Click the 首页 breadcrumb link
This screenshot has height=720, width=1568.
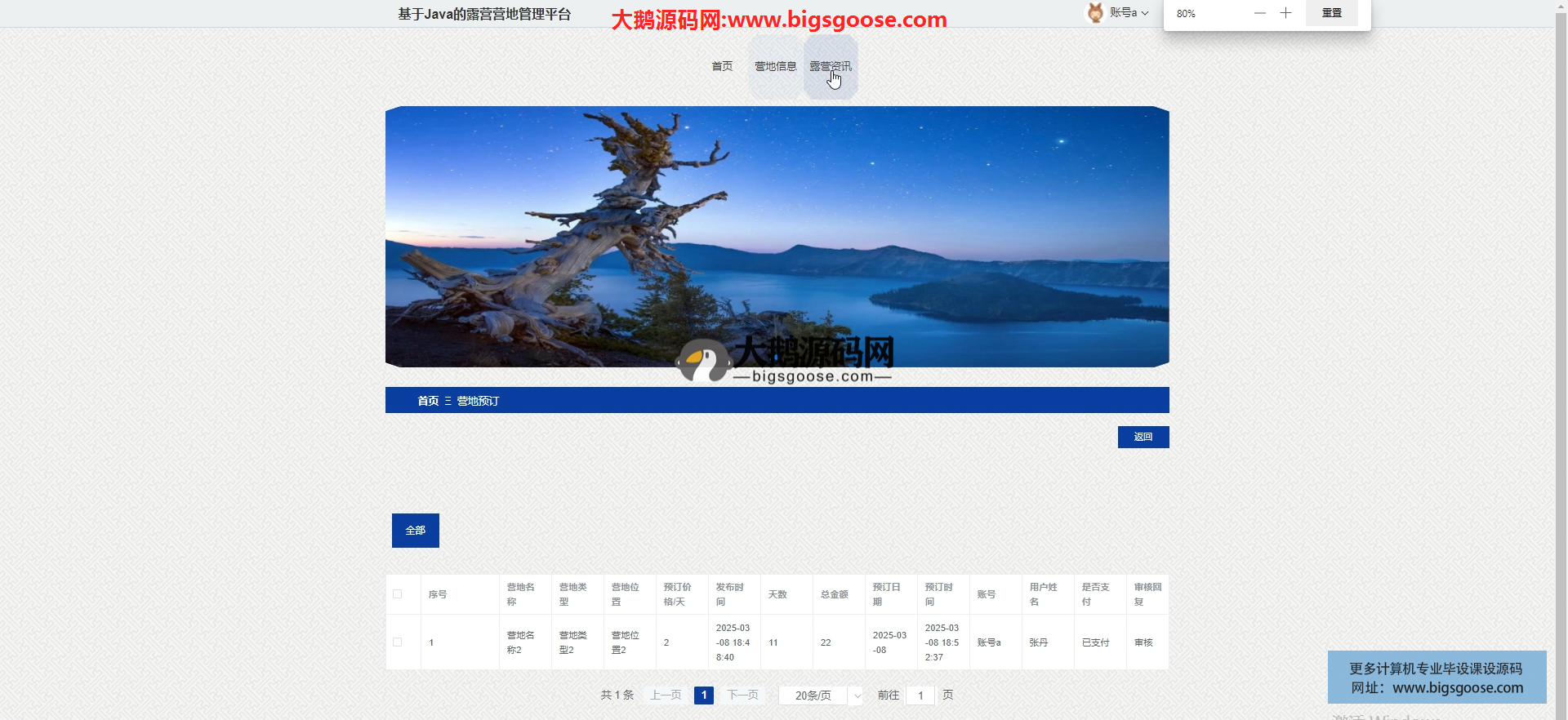428,401
